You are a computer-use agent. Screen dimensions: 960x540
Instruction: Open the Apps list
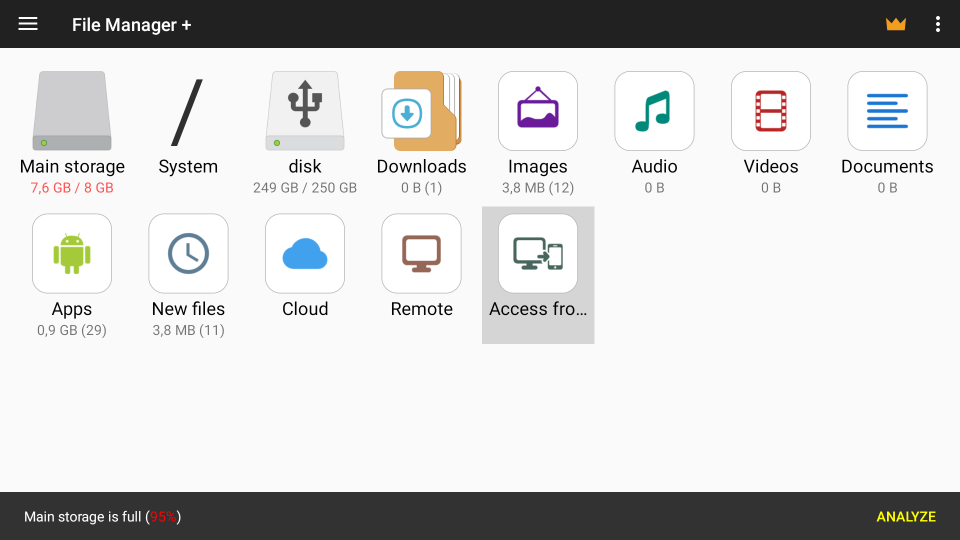pos(72,254)
